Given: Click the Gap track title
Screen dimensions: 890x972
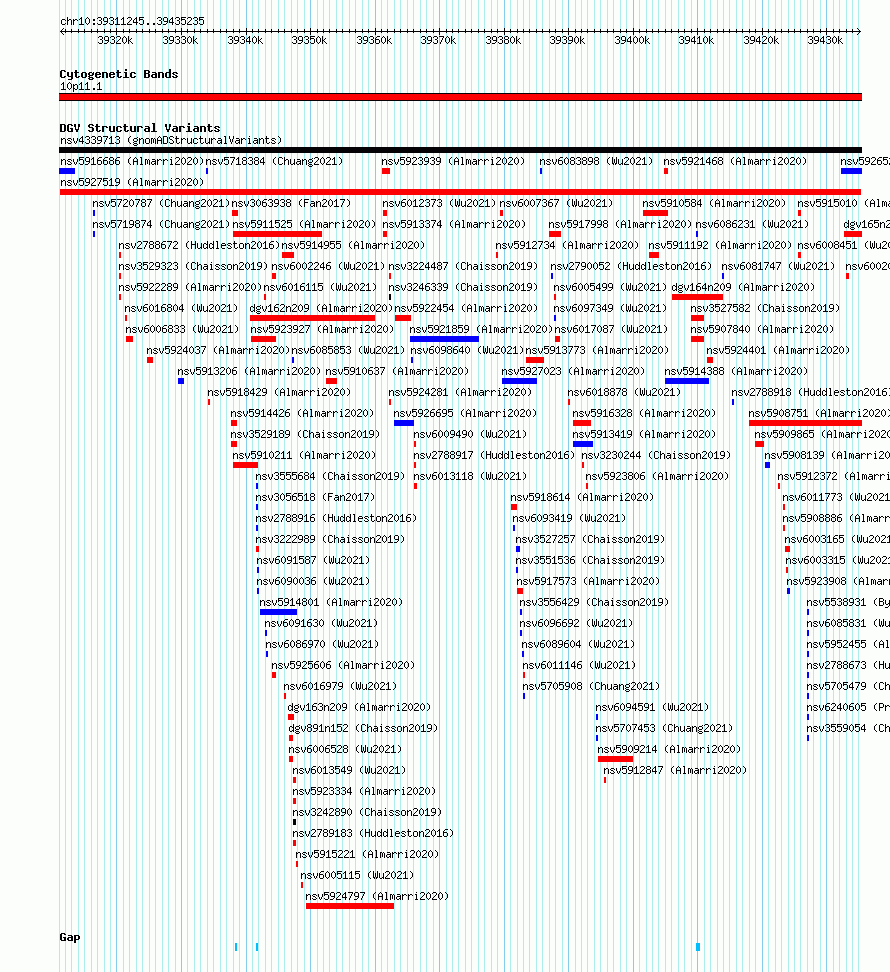Looking at the screenshot, I should 70,937.
